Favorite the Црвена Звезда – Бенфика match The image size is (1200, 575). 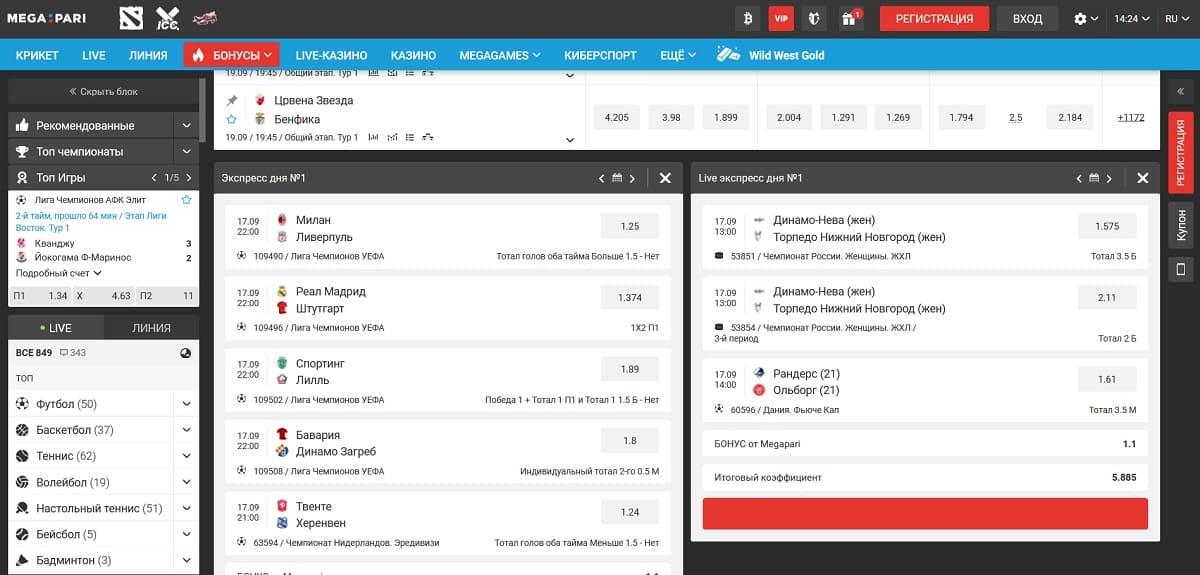point(232,119)
